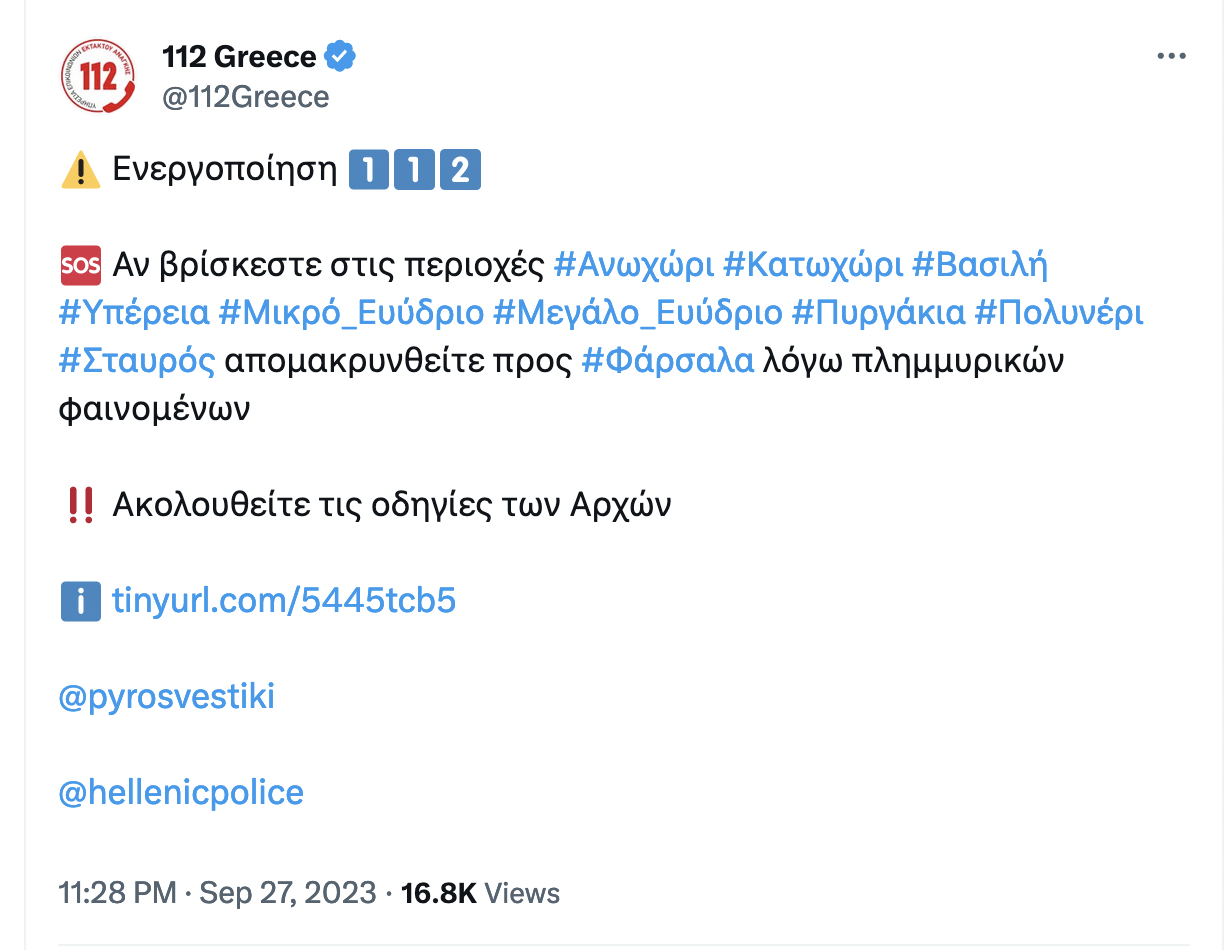The image size is (1224, 950).
Task: Click the @112Greece handle
Action: tap(246, 97)
